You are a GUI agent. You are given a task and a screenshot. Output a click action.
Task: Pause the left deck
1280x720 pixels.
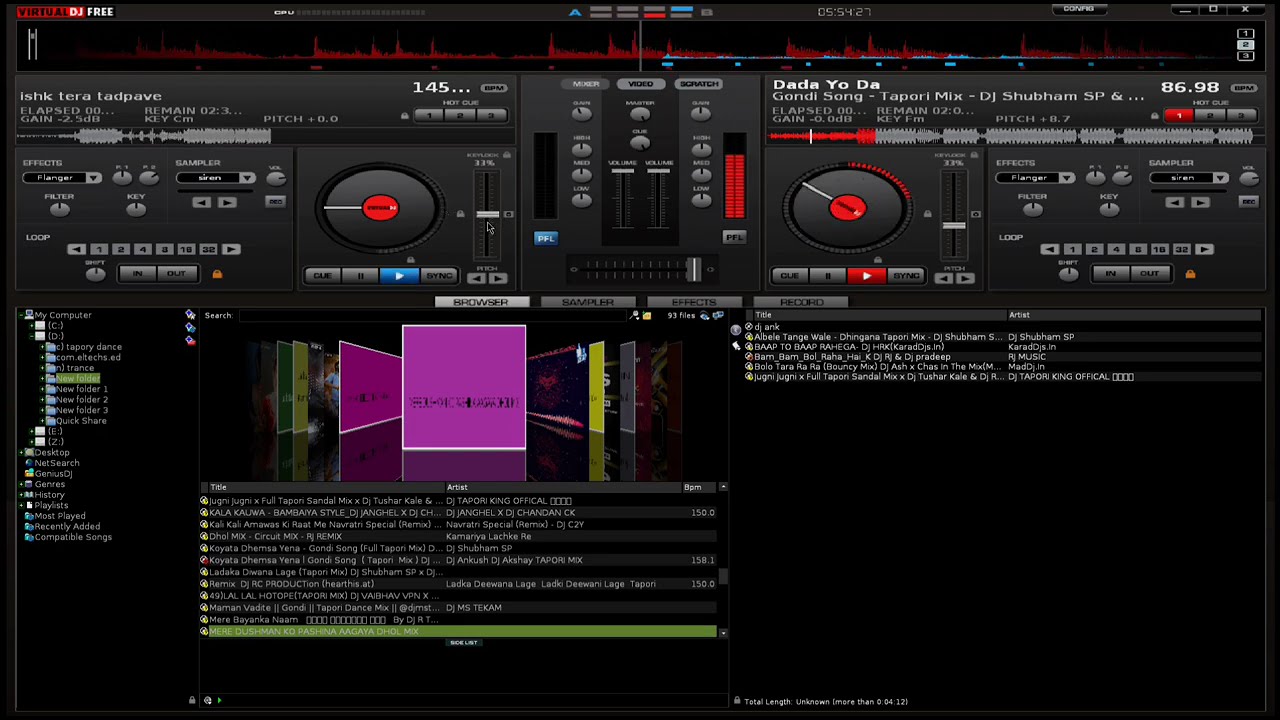[360, 276]
